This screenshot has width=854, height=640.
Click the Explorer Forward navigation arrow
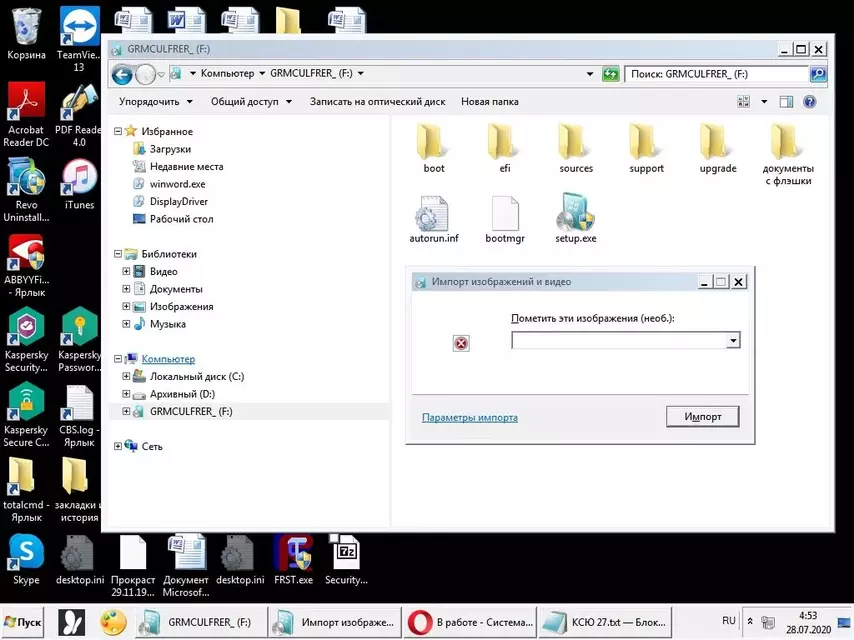tap(145, 74)
